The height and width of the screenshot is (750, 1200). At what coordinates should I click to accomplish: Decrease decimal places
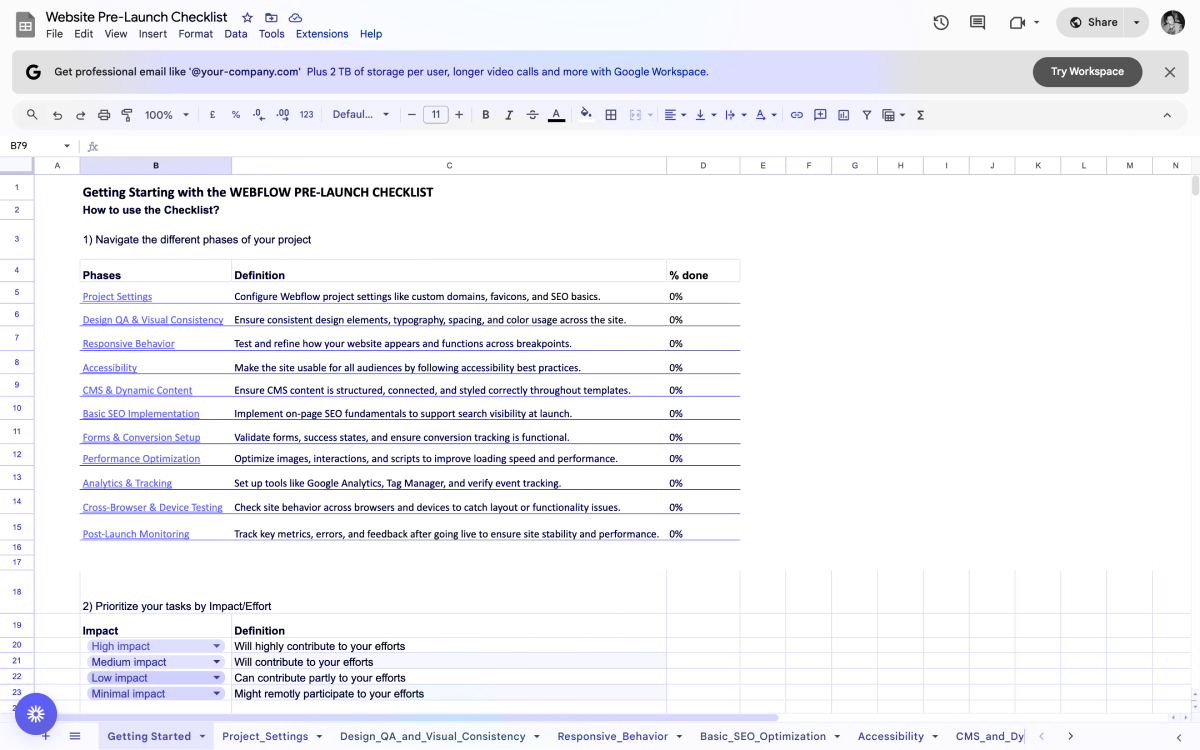259,115
